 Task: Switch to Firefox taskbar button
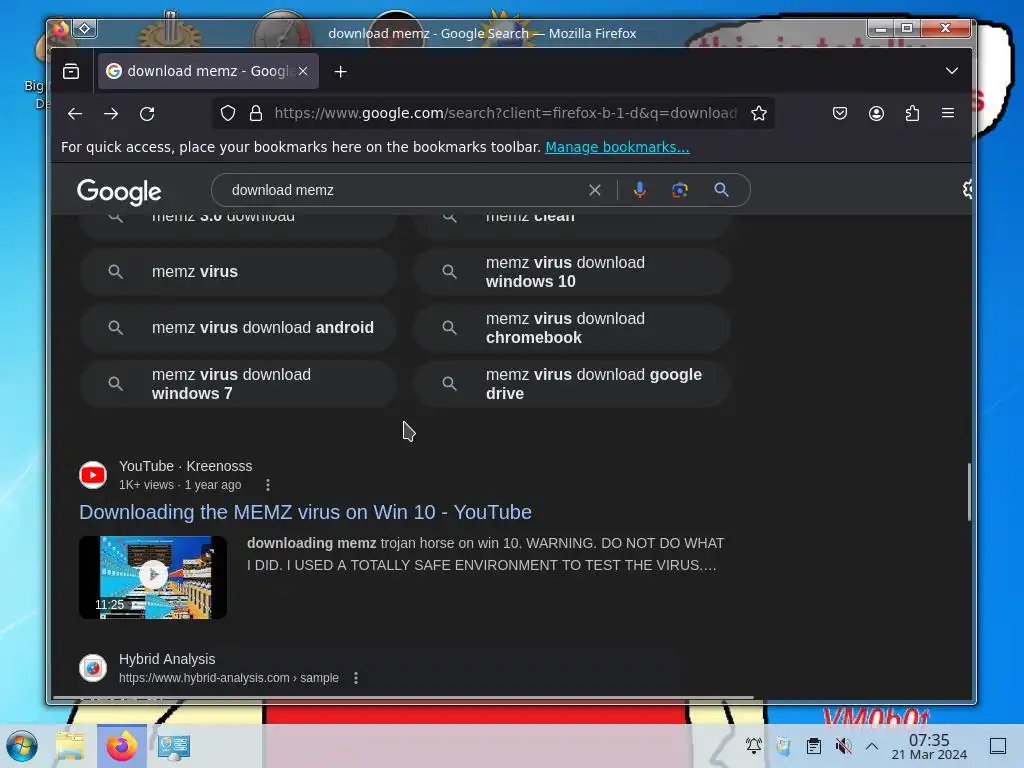tap(122, 746)
